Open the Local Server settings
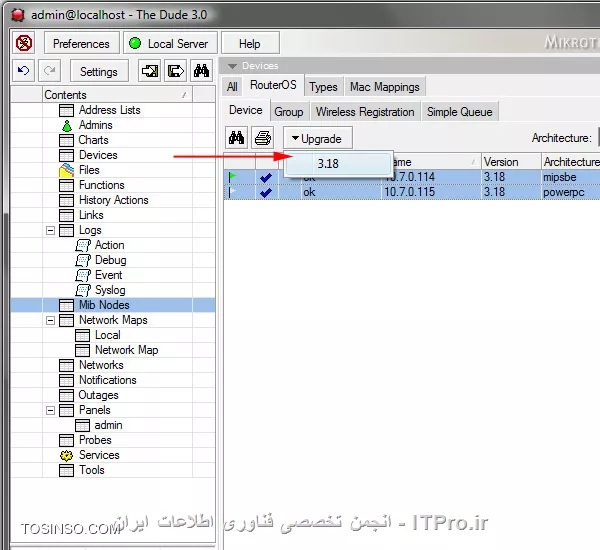 (170, 43)
